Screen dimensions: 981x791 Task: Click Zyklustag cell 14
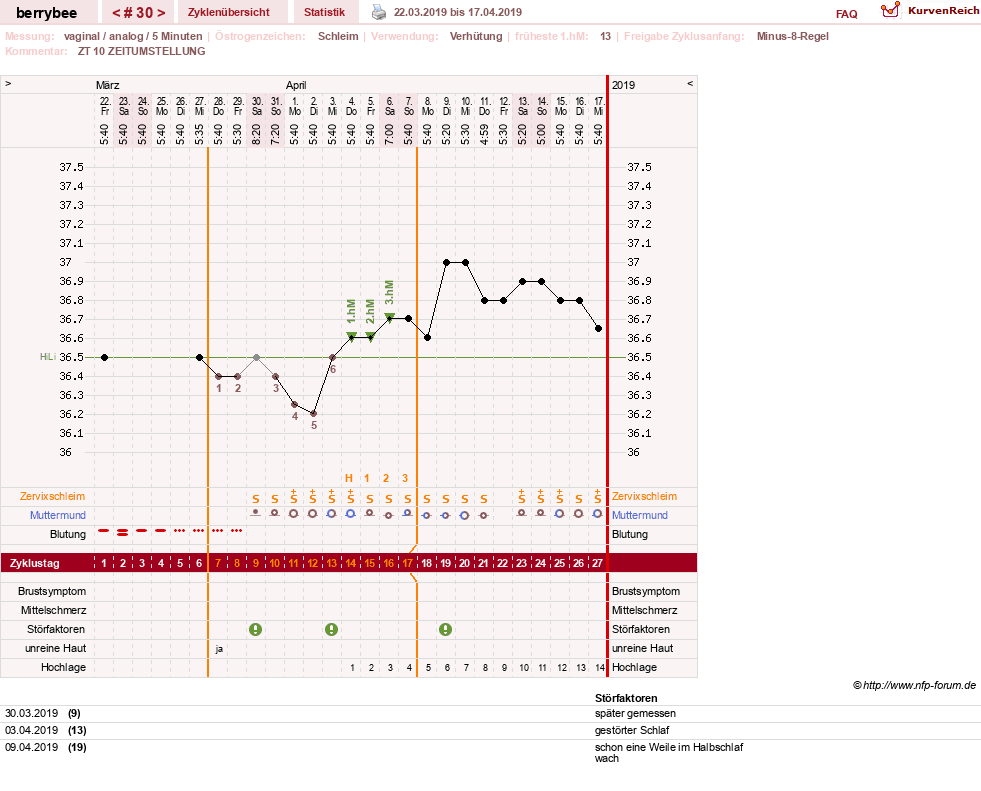coord(351,563)
